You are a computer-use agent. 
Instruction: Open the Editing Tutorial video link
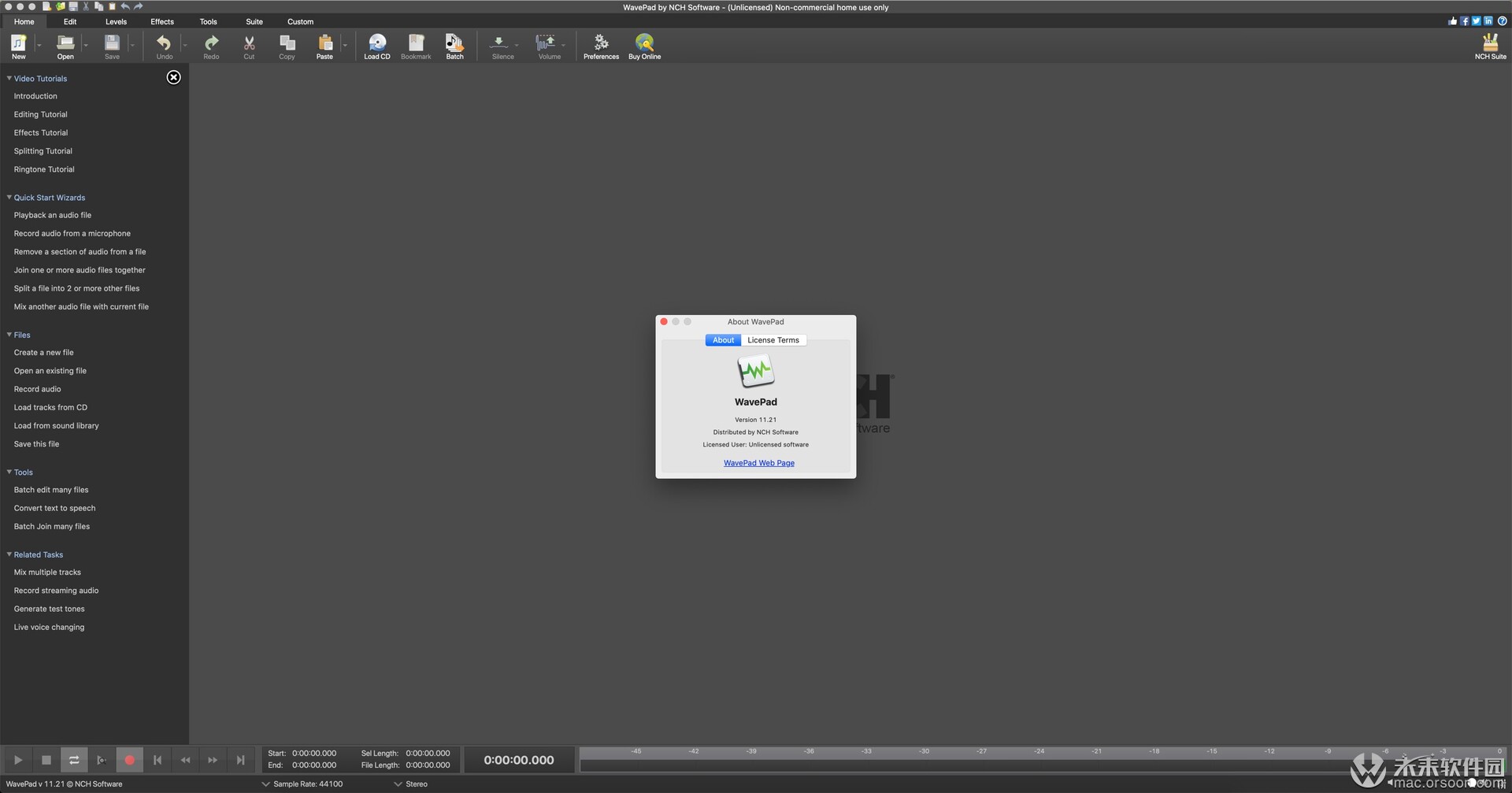pyautogui.click(x=40, y=114)
